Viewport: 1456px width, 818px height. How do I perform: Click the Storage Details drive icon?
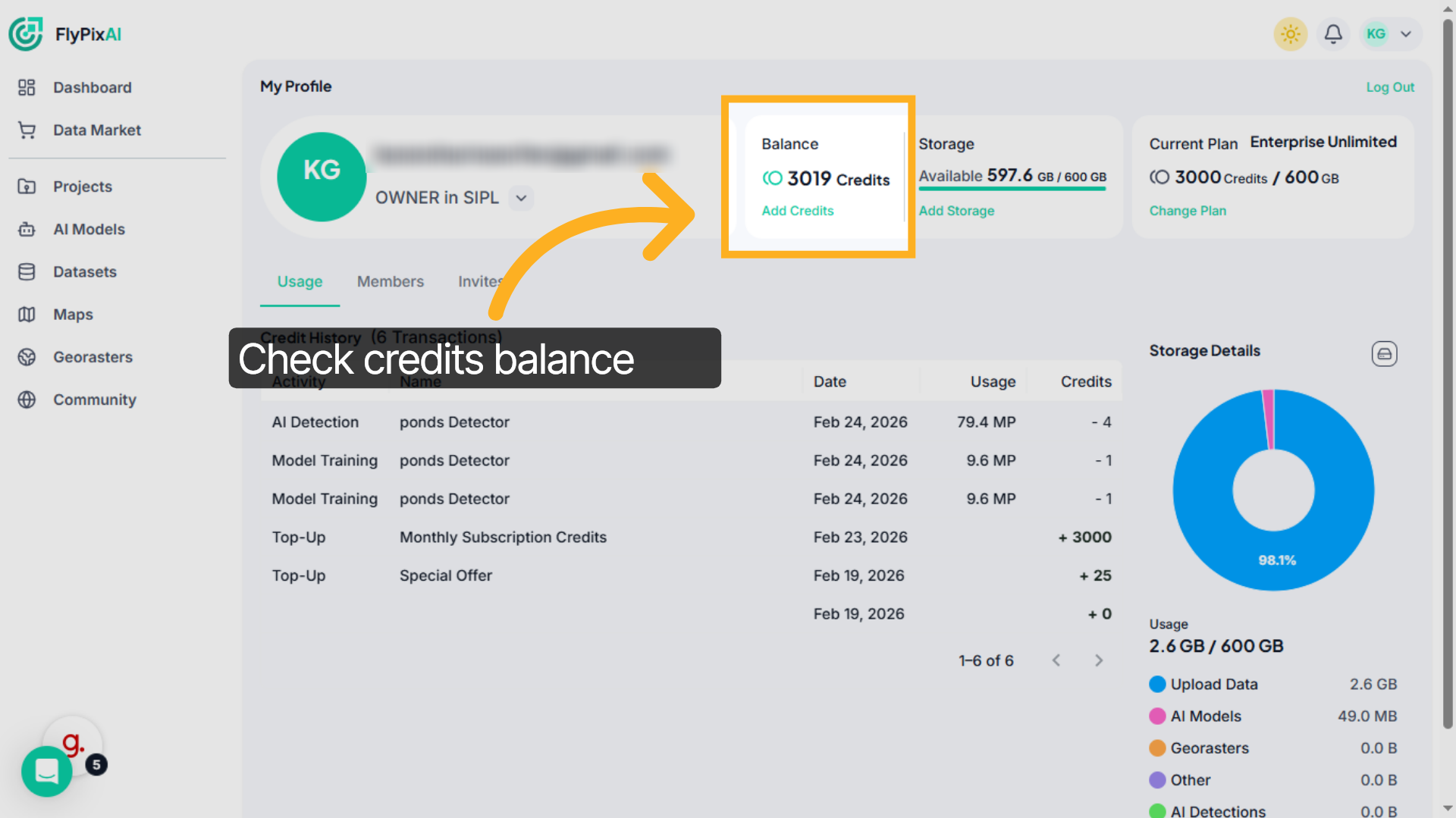point(1384,353)
